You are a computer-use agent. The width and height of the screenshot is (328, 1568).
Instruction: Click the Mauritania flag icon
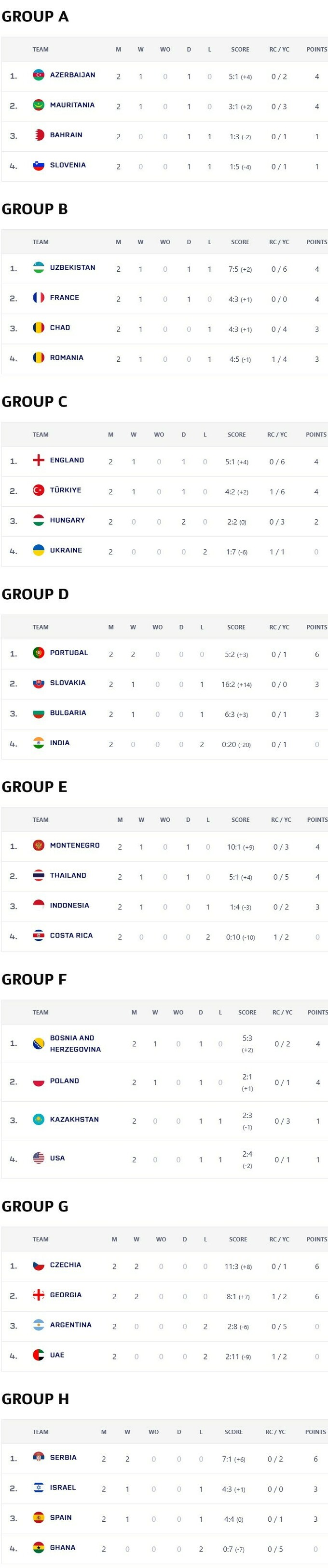(39, 105)
